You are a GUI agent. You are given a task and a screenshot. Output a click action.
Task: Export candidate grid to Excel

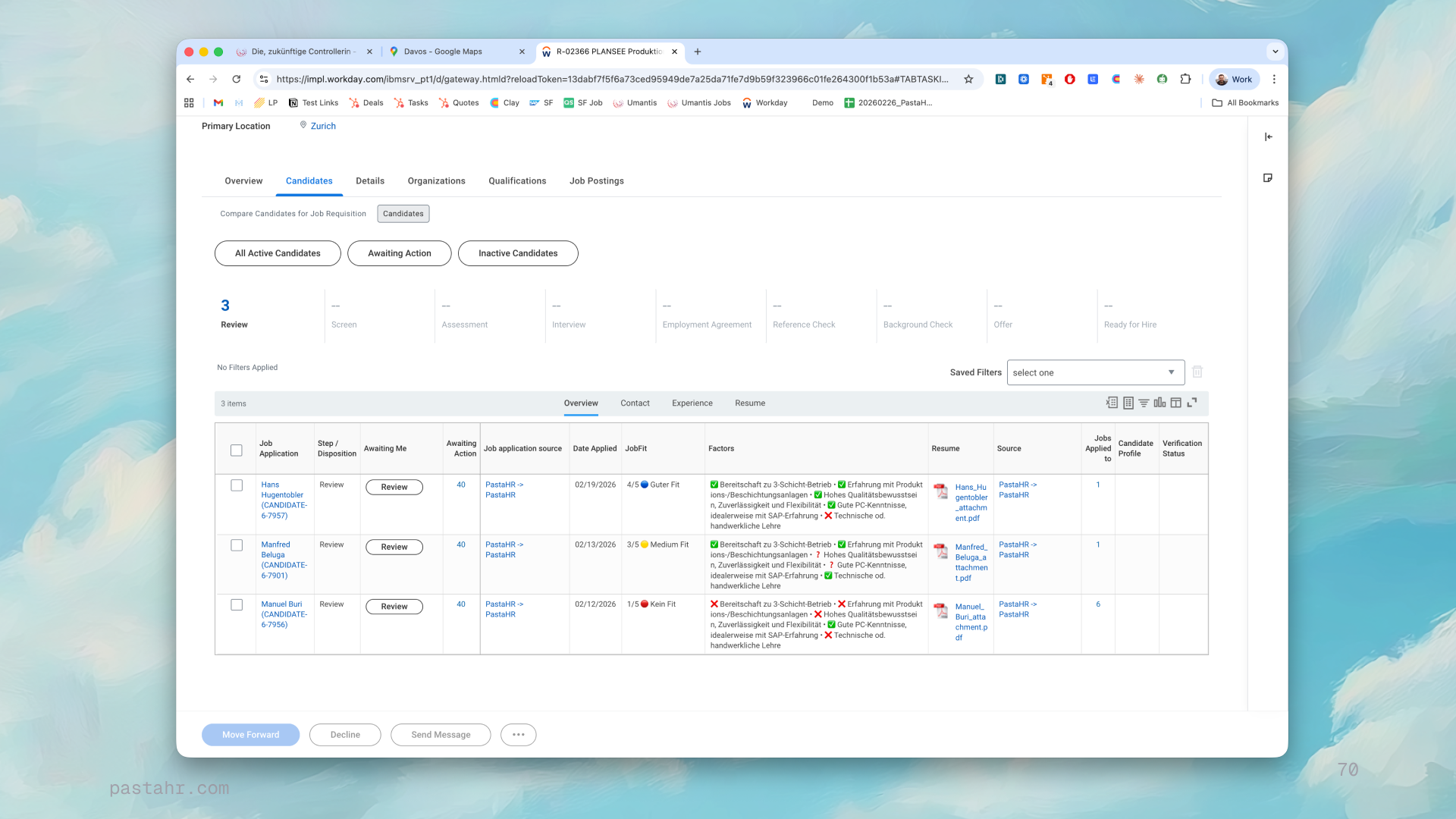coord(1112,403)
